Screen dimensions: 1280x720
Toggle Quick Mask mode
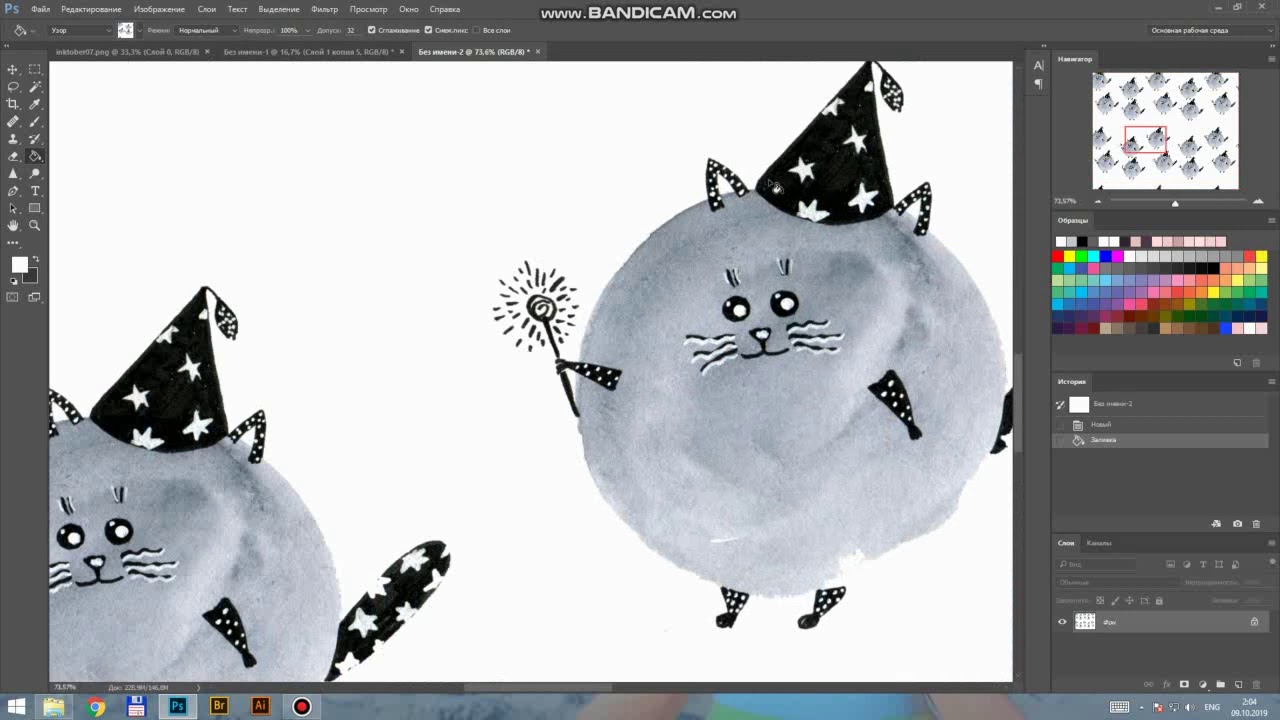(x=13, y=297)
